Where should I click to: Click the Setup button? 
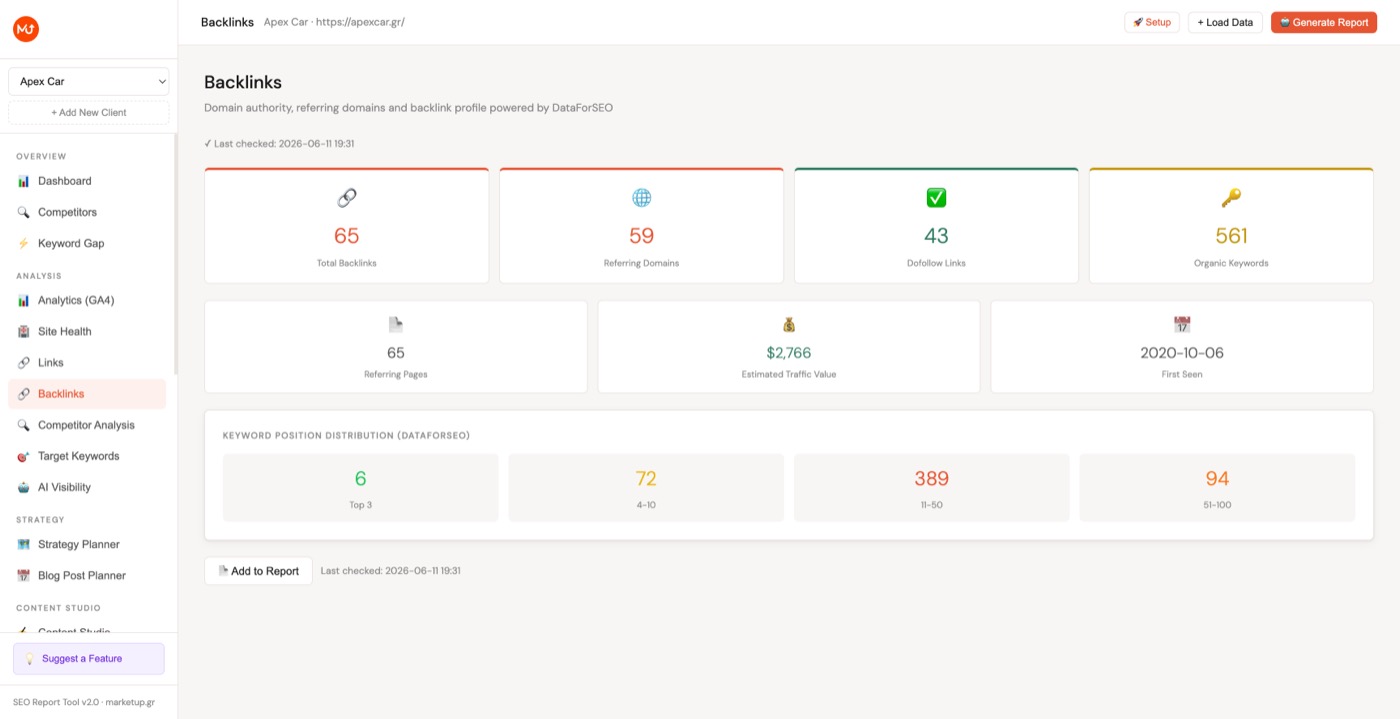(x=1152, y=22)
